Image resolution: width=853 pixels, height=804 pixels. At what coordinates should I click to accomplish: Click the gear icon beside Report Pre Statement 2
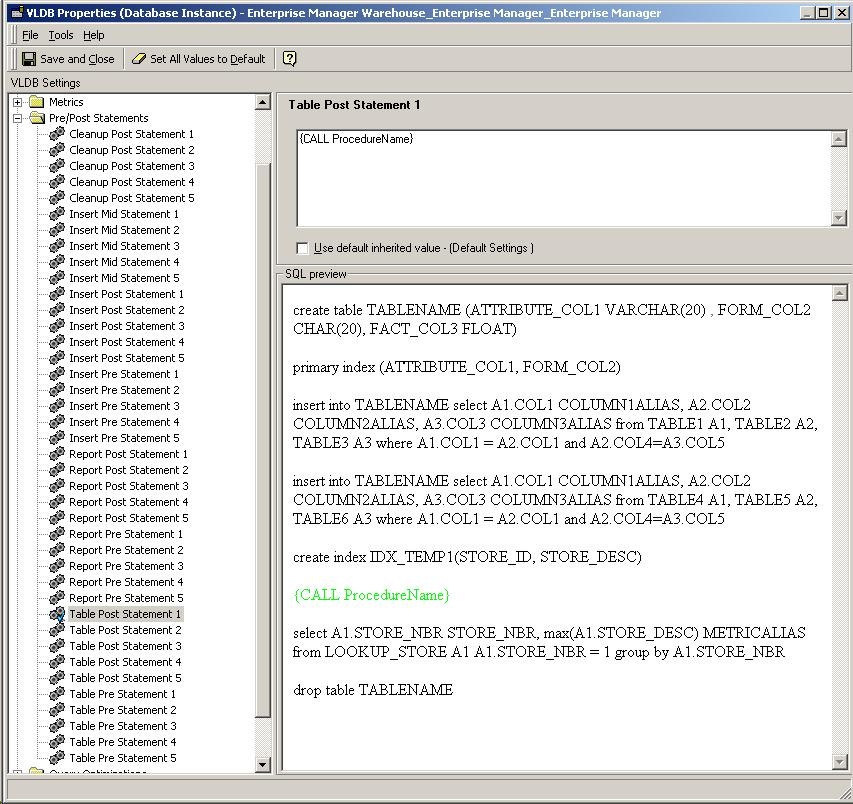coord(57,550)
